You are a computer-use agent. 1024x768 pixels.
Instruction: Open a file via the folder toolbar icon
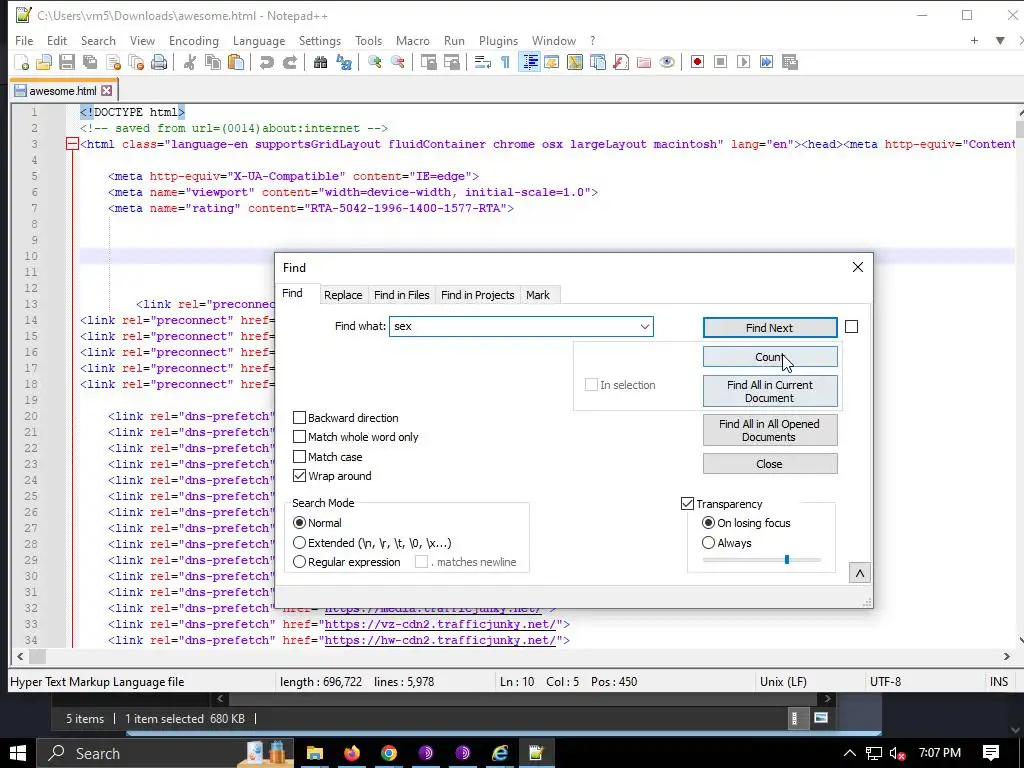pos(44,62)
